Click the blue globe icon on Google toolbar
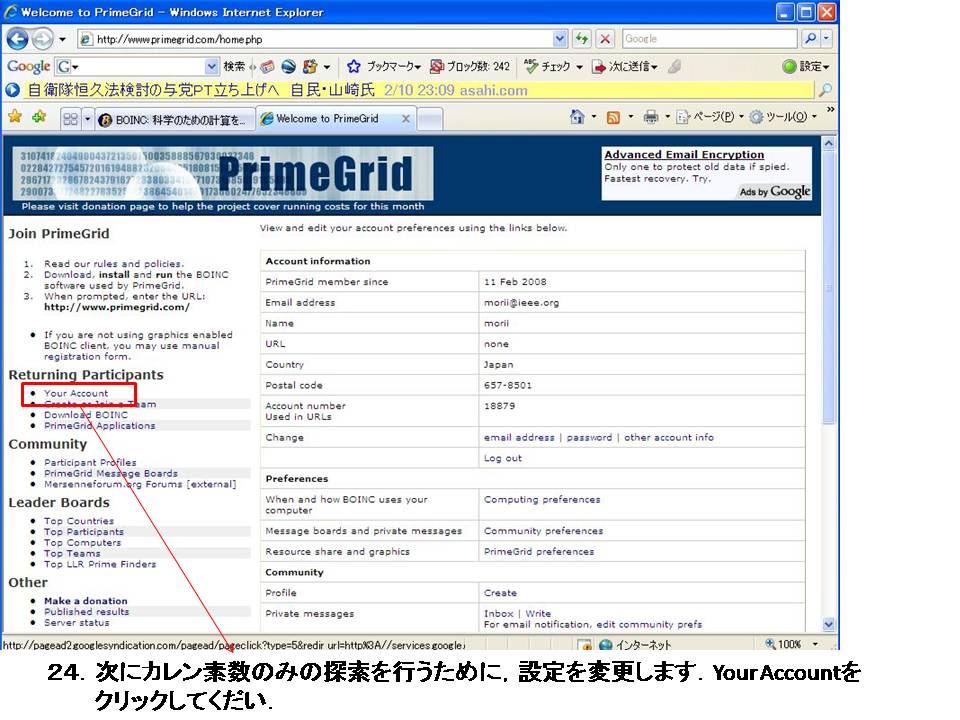The width and height of the screenshot is (960, 720). 288,66
